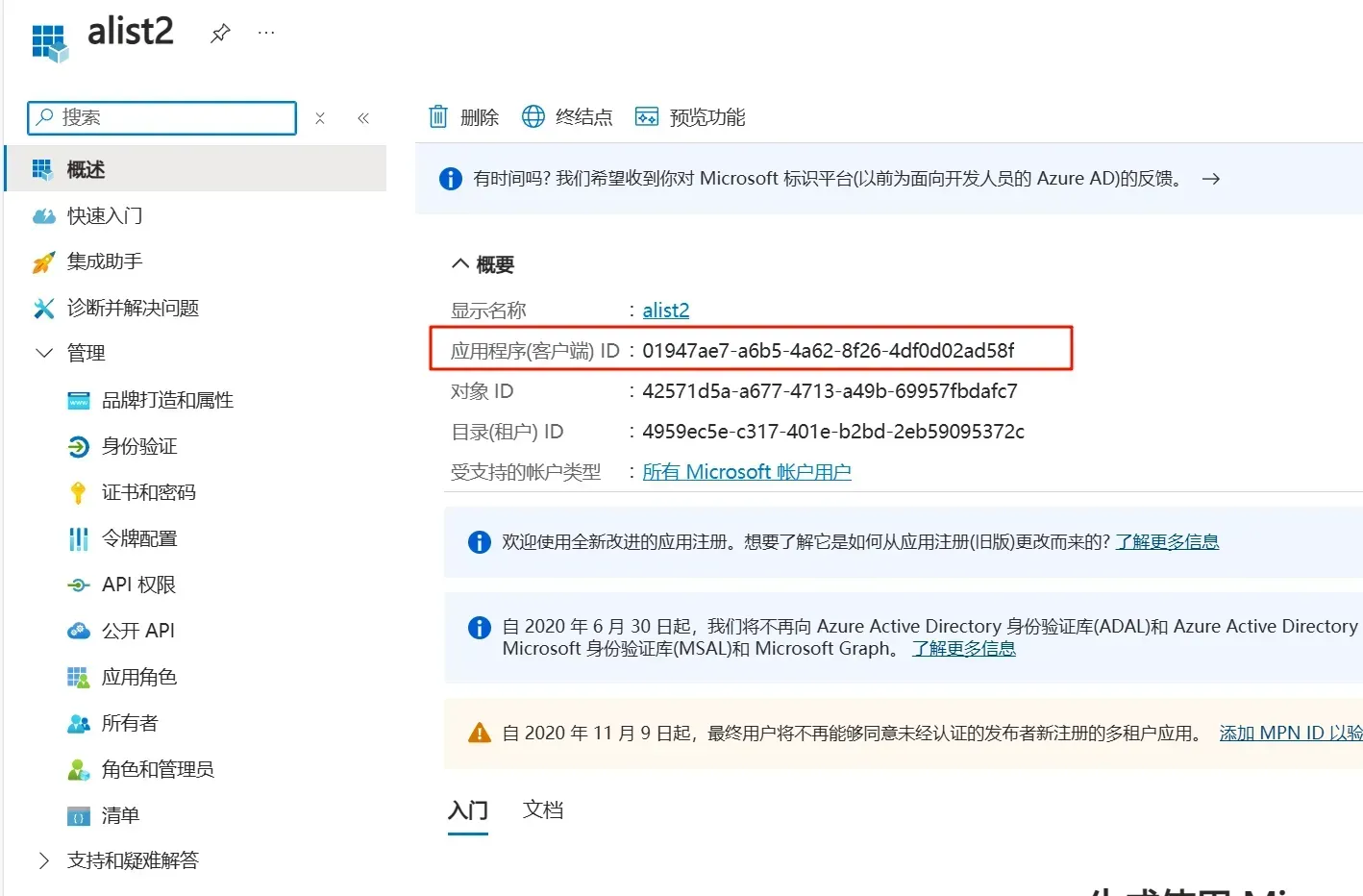Click the API 权限 icon
This screenshot has width=1363, height=896.
(79, 585)
